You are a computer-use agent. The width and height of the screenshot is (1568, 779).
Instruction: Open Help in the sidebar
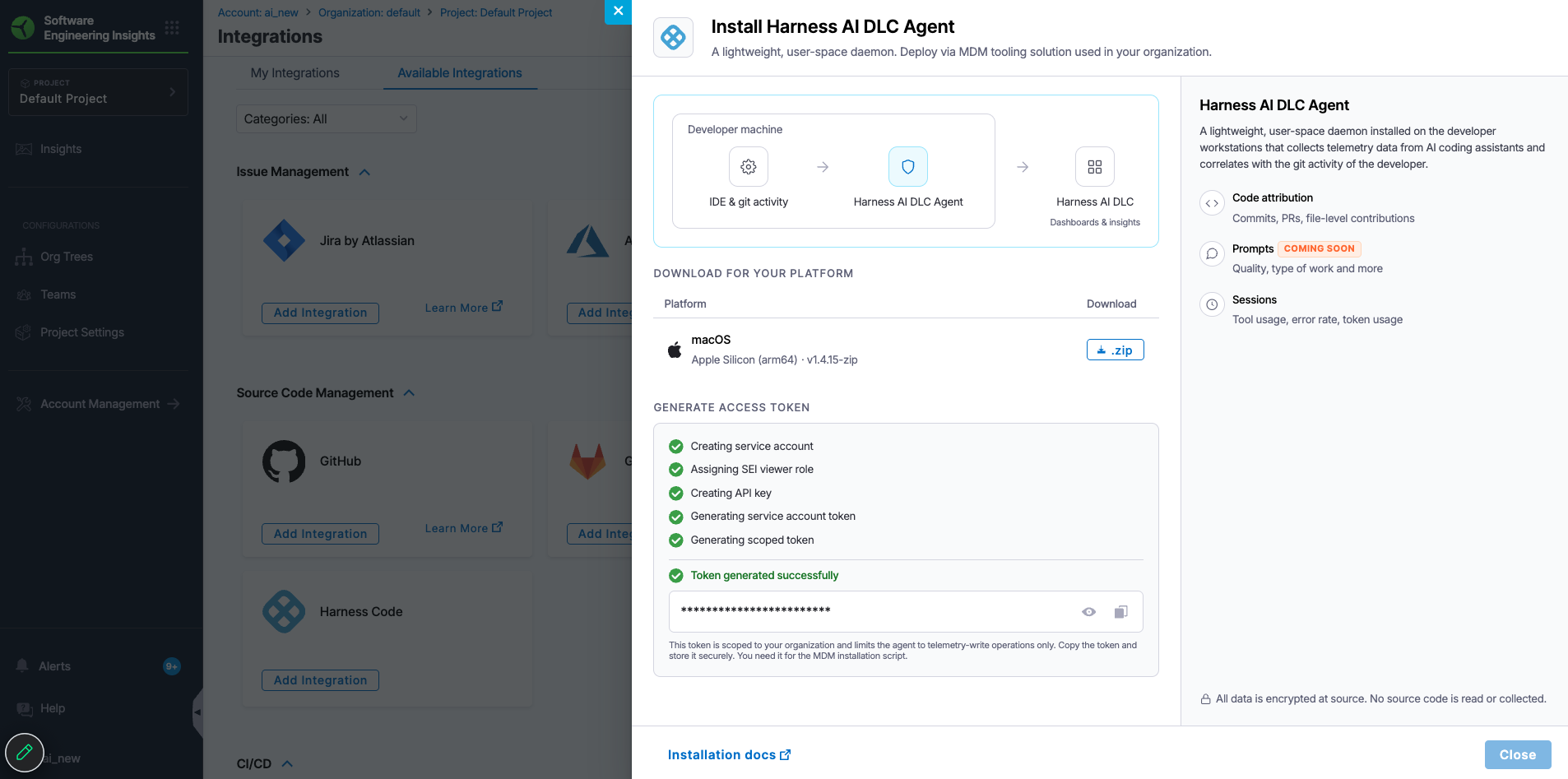[53, 708]
